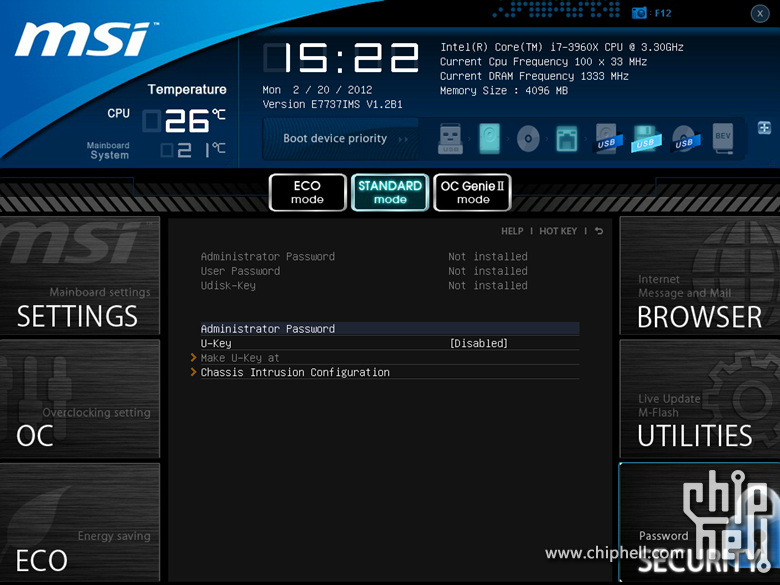This screenshot has width=780, height=585.
Task: Close the BIOS with the X button
Action: [760, 14]
